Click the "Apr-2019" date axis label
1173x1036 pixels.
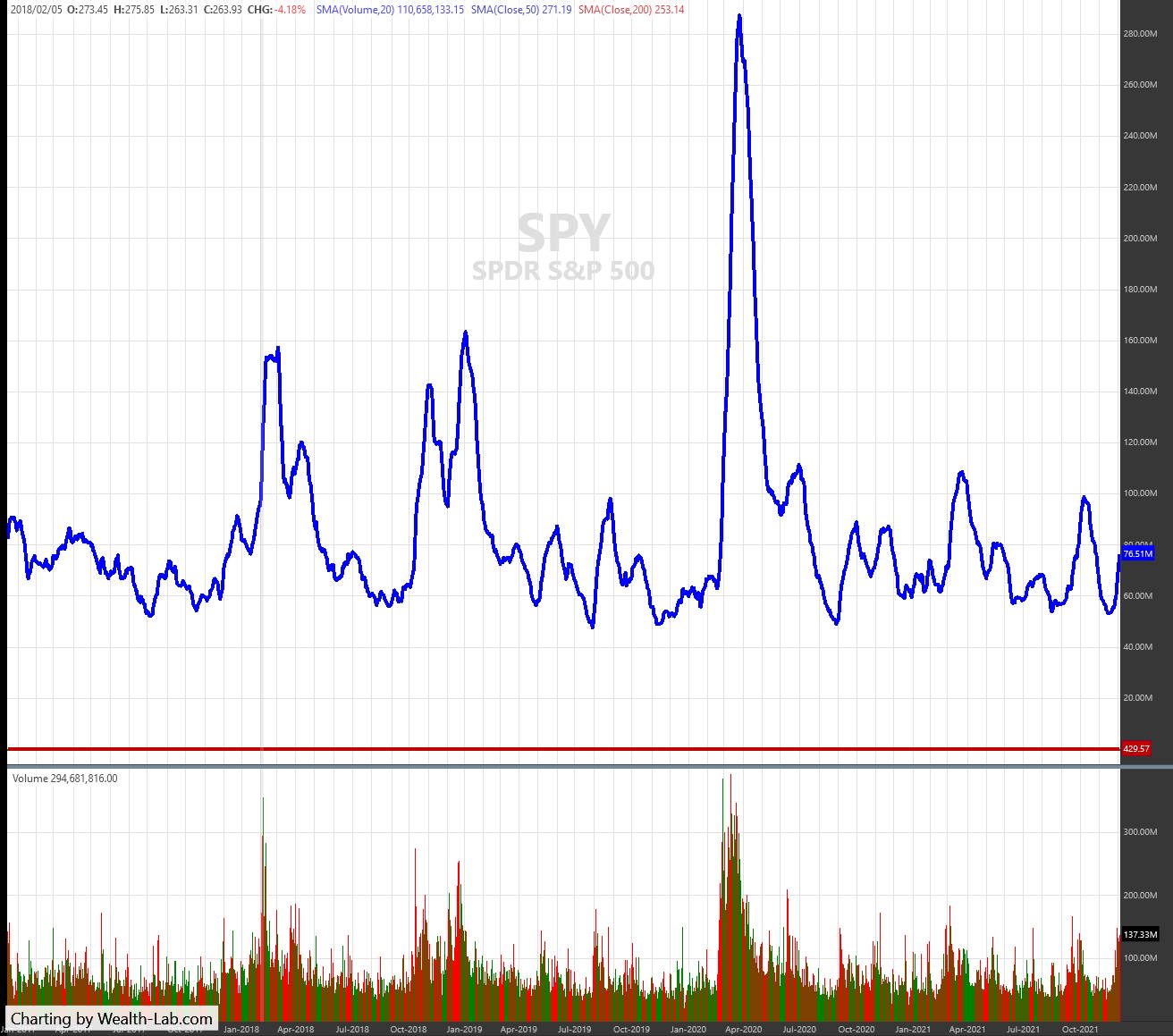click(519, 1030)
